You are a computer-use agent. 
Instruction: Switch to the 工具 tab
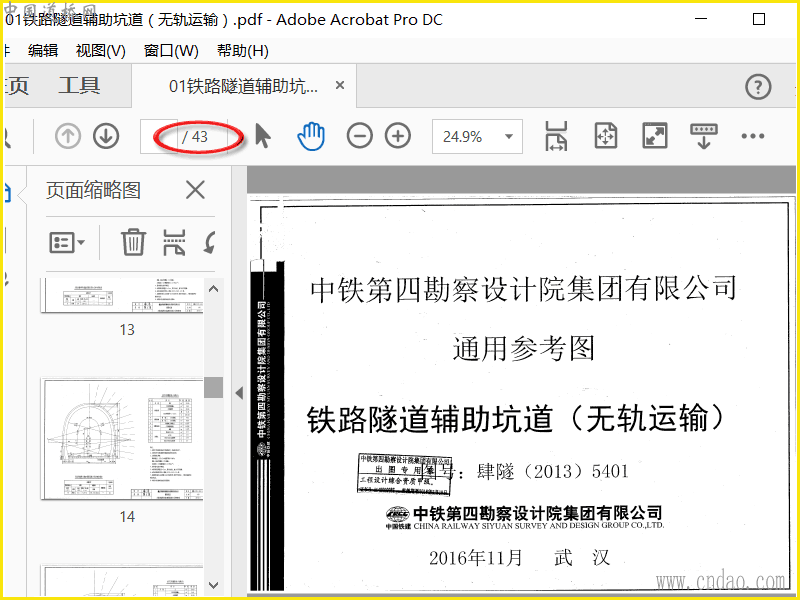[x=79, y=85]
